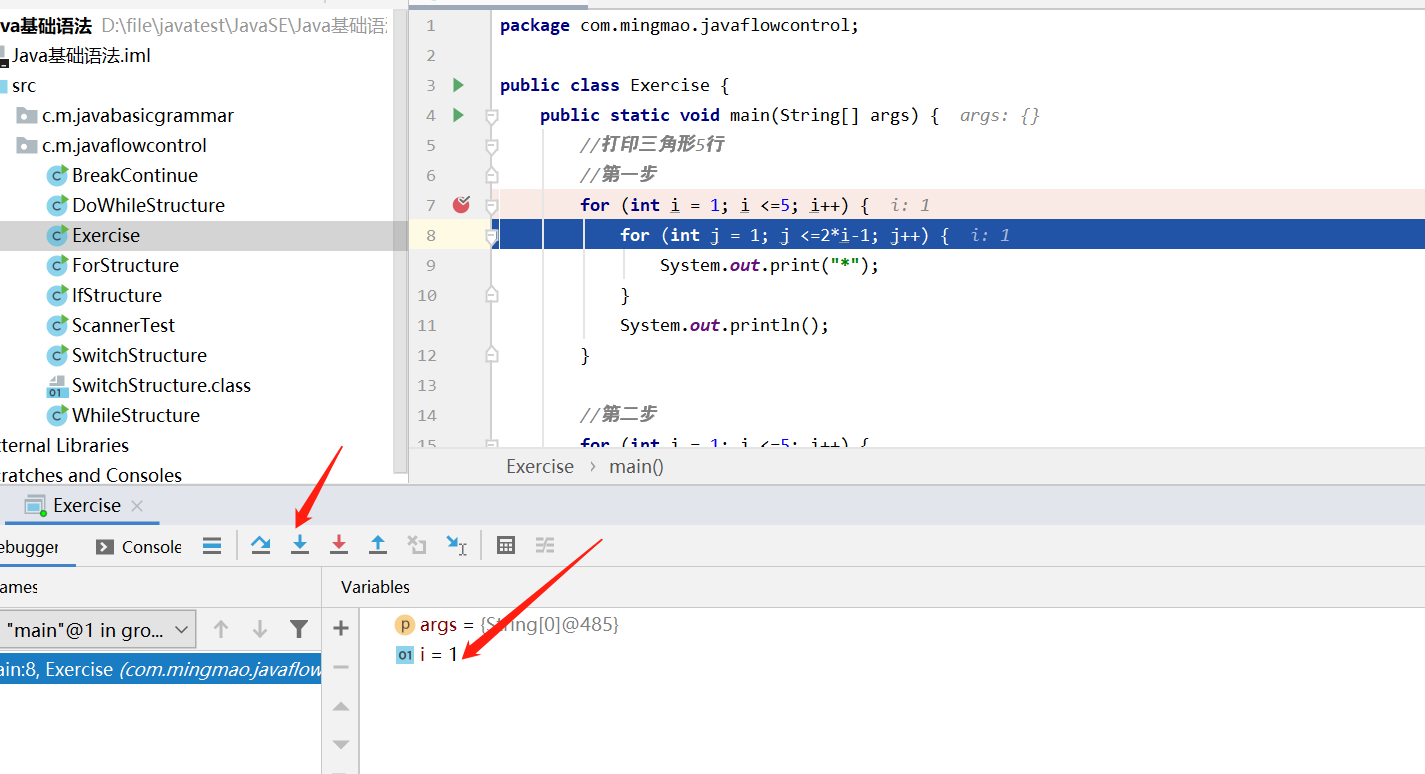
Task: Select the c.m.javabasicgrammar package
Action: coord(138,115)
